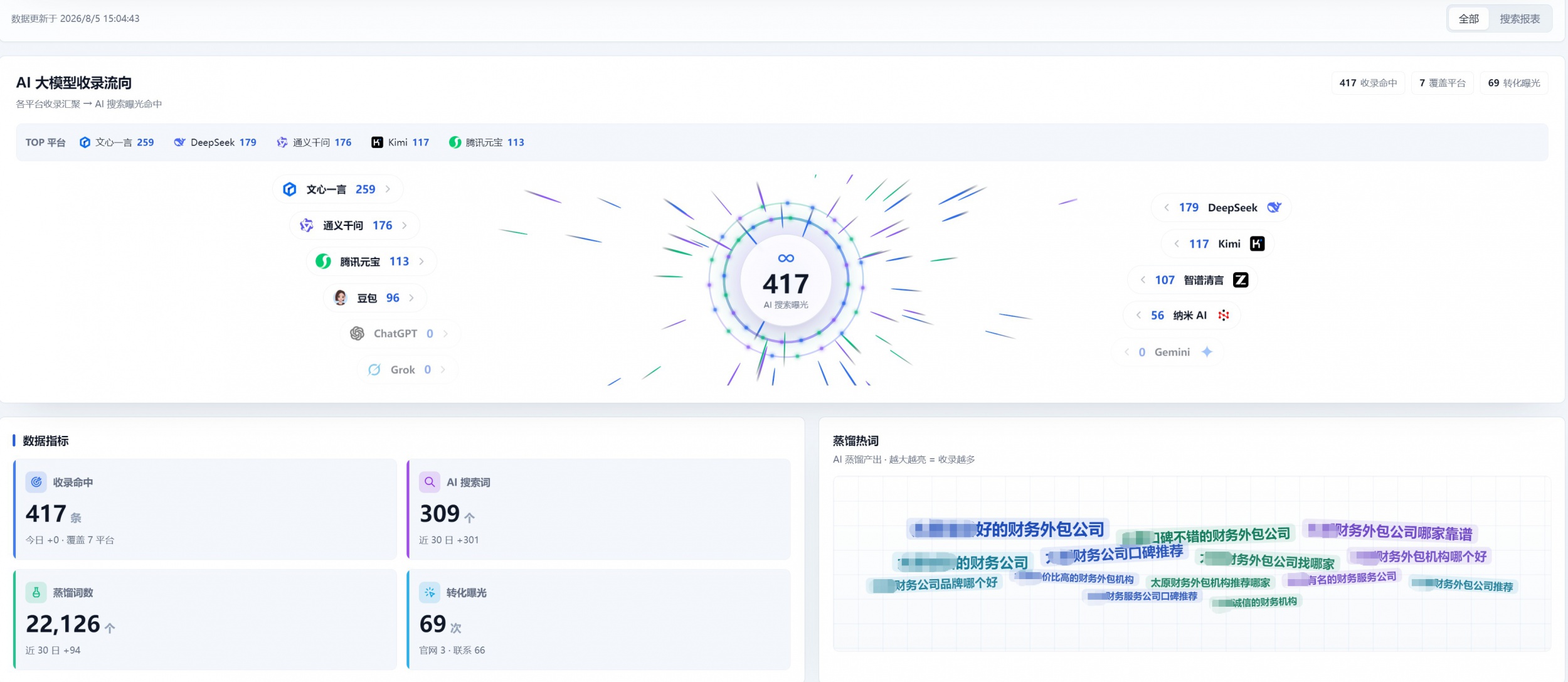Click the up arrow beside 22,126
The height and width of the screenshot is (682, 1568).
(110, 628)
